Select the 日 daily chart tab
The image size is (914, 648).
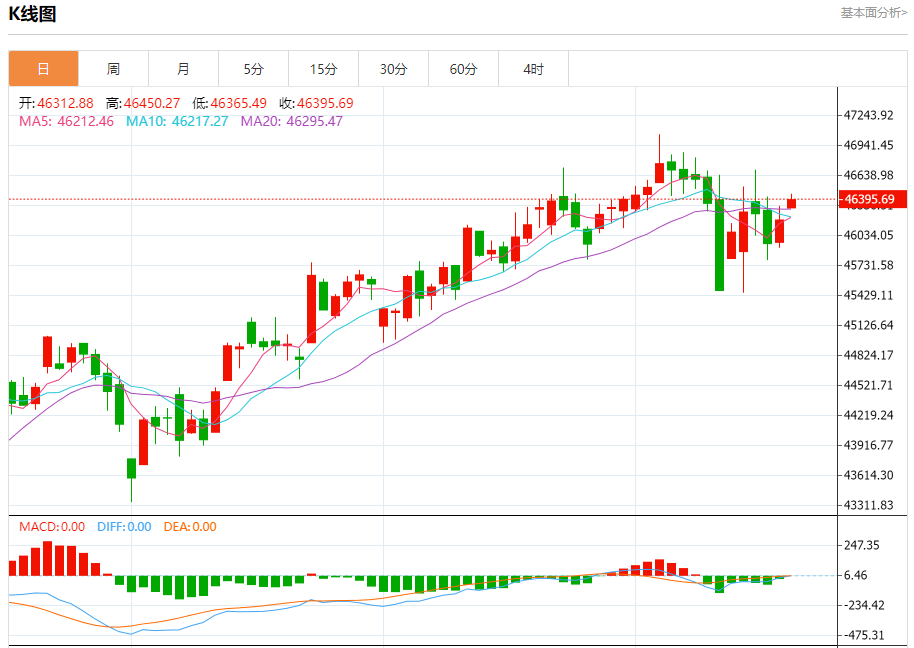(x=44, y=69)
